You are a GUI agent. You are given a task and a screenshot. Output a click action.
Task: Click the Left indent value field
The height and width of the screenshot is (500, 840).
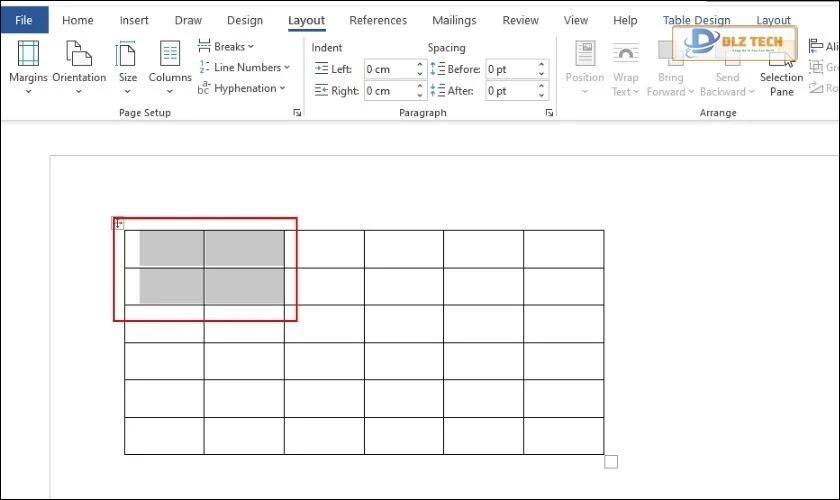(388, 69)
